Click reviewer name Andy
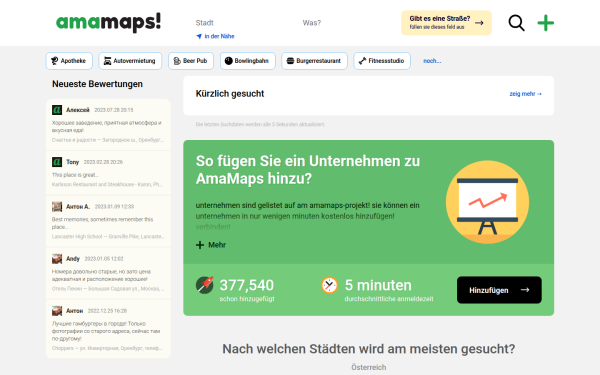This screenshot has height=375, width=600. (x=73, y=259)
